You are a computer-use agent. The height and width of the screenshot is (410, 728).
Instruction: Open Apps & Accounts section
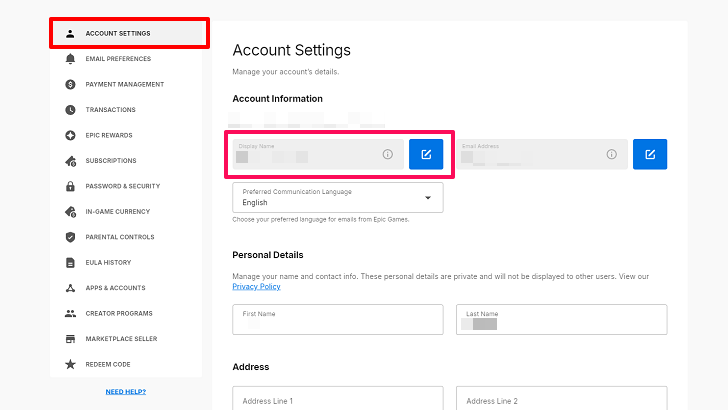coord(126,288)
